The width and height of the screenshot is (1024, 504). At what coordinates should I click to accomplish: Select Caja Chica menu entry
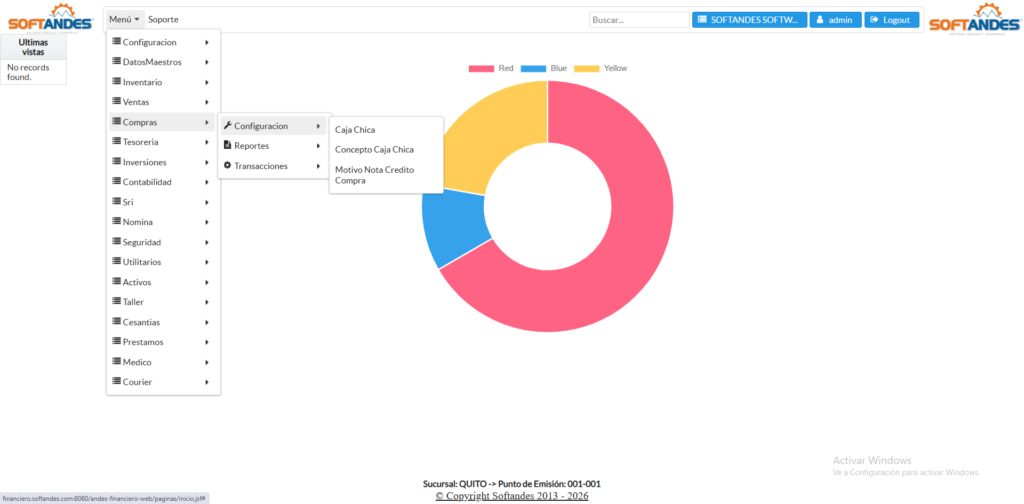click(x=355, y=130)
